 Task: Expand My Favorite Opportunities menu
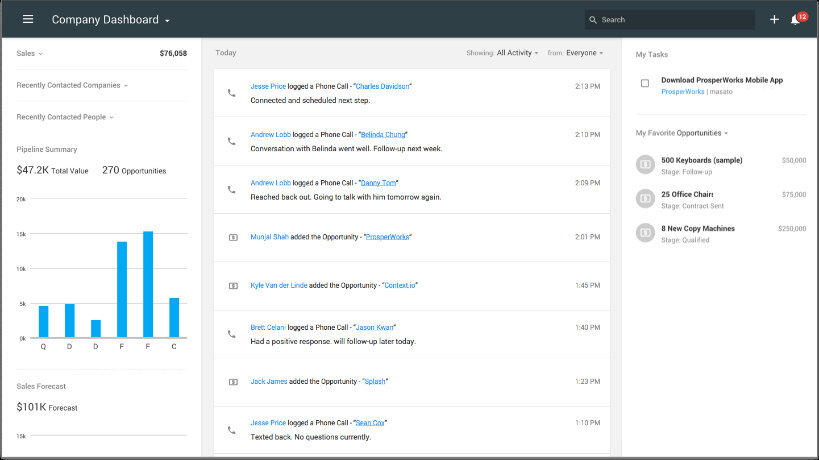click(x=681, y=132)
